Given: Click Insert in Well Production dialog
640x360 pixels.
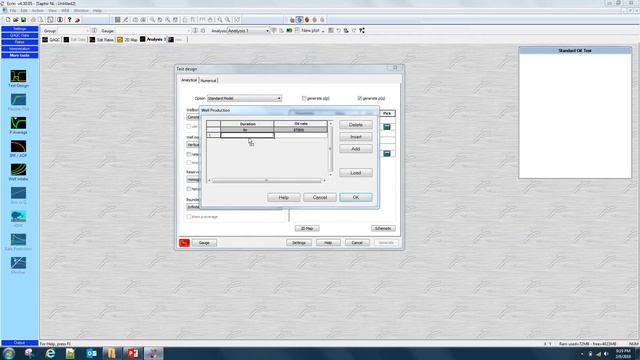Looking at the screenshot, I should (356, 137).
